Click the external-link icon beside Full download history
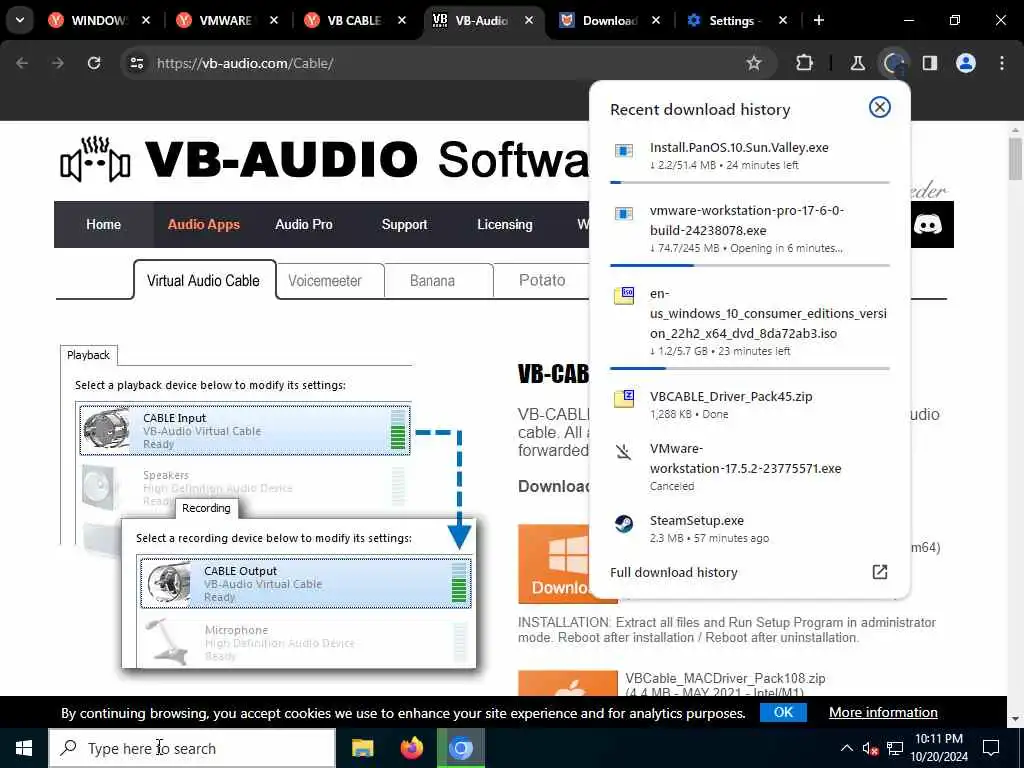 pos(880,572)
